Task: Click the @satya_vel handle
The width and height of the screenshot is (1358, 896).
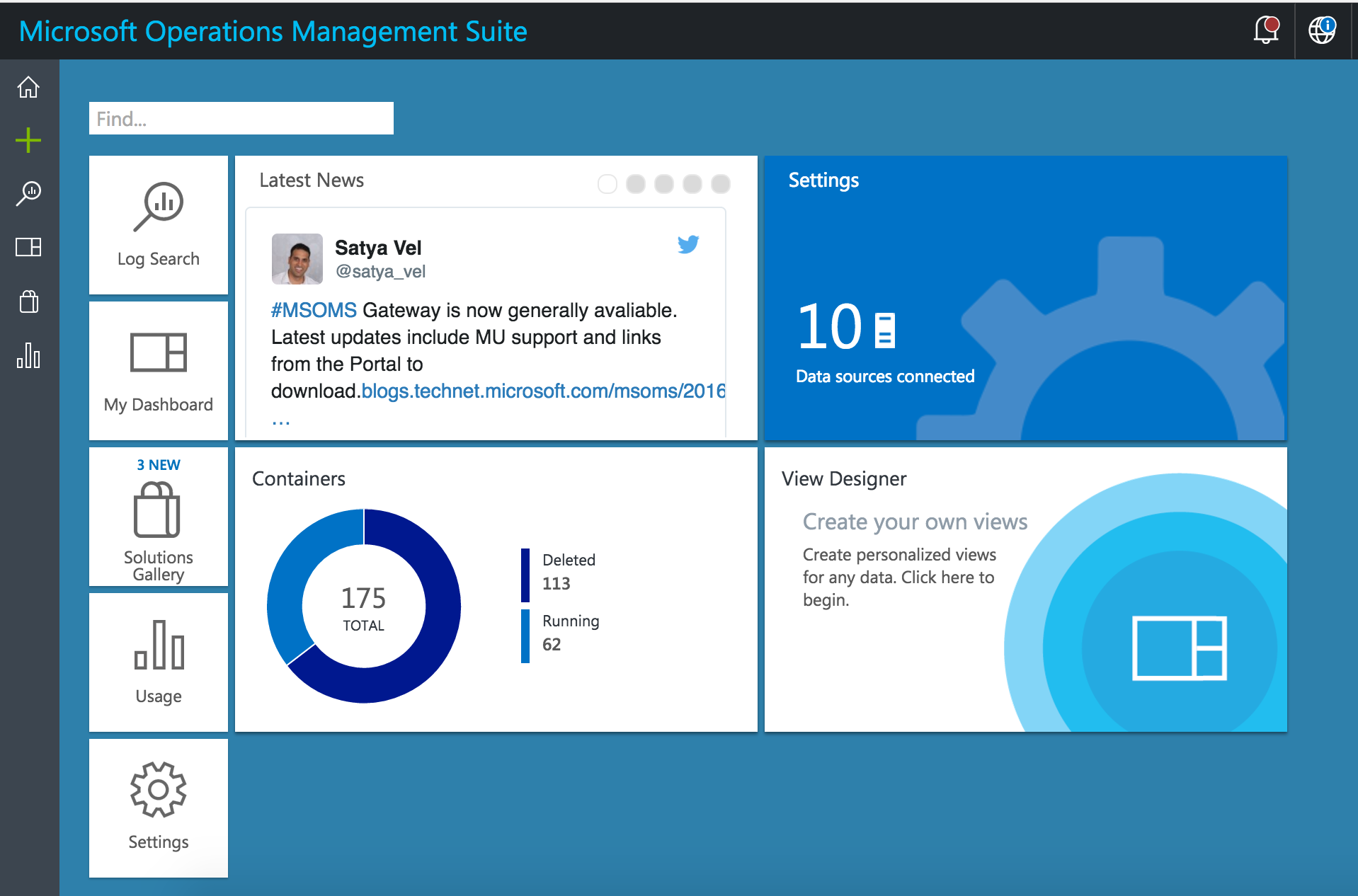Action: [380, 272]
